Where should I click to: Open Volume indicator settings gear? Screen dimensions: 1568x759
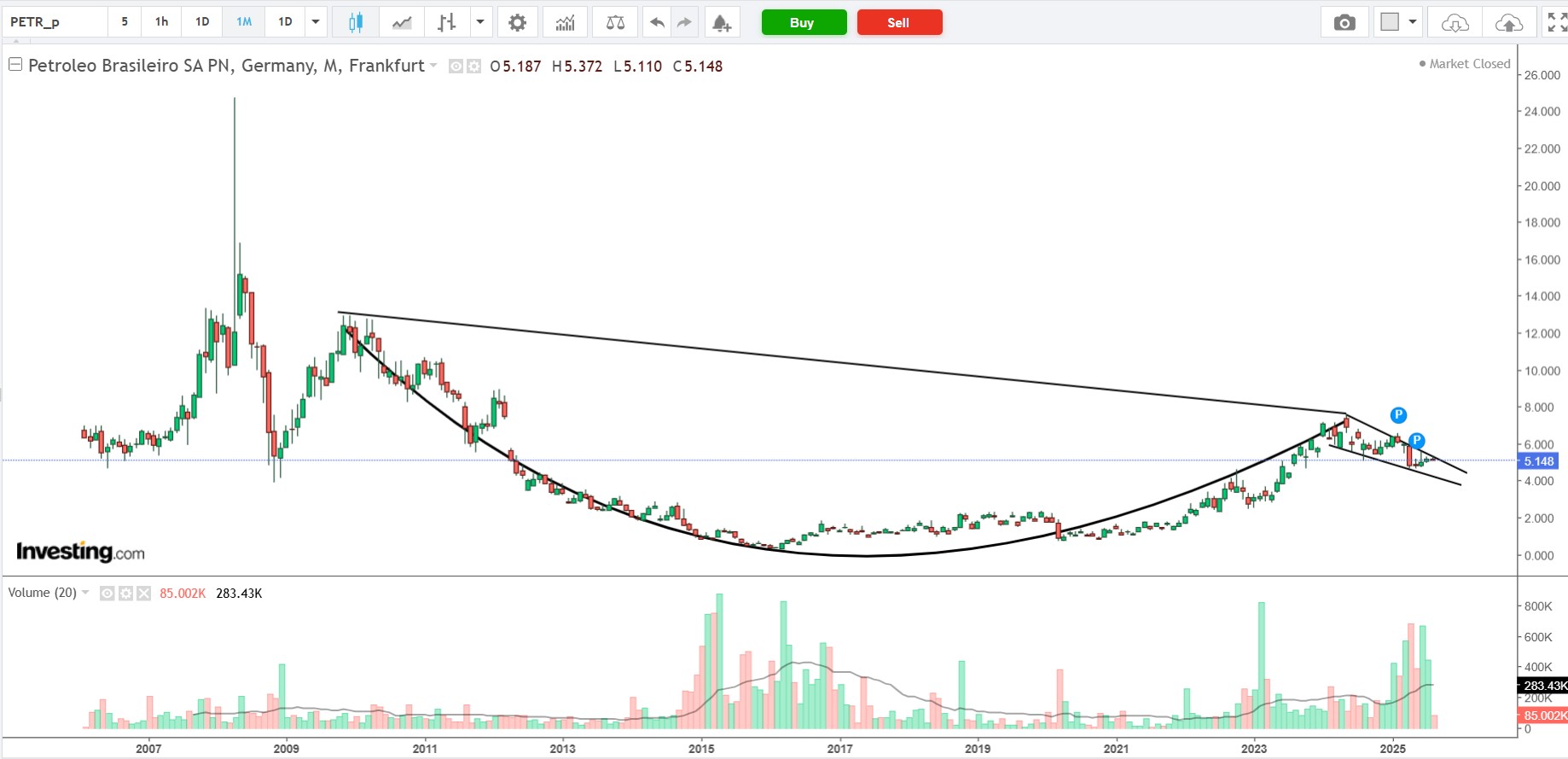tap(125, 594)
